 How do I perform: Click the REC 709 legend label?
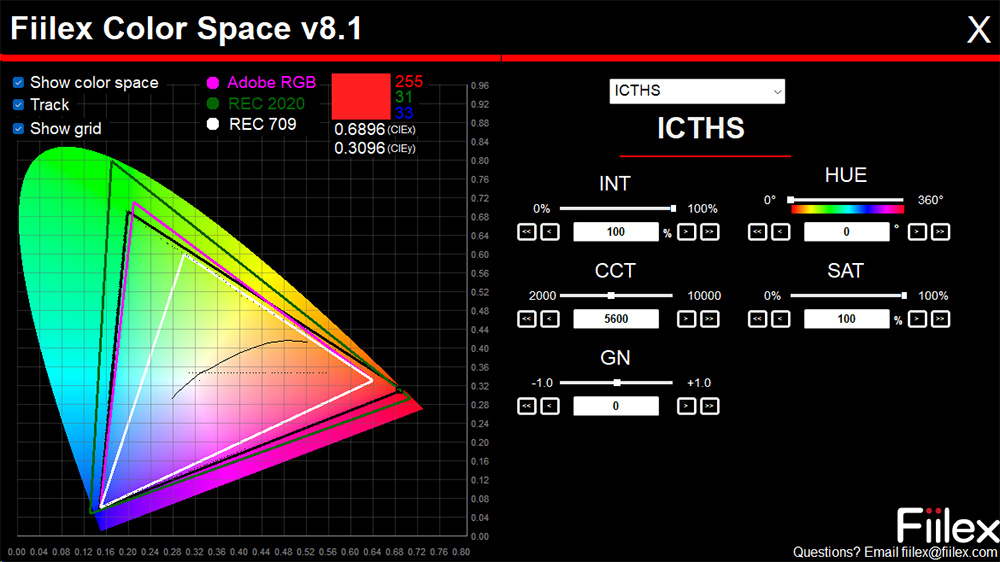point(263,124)
